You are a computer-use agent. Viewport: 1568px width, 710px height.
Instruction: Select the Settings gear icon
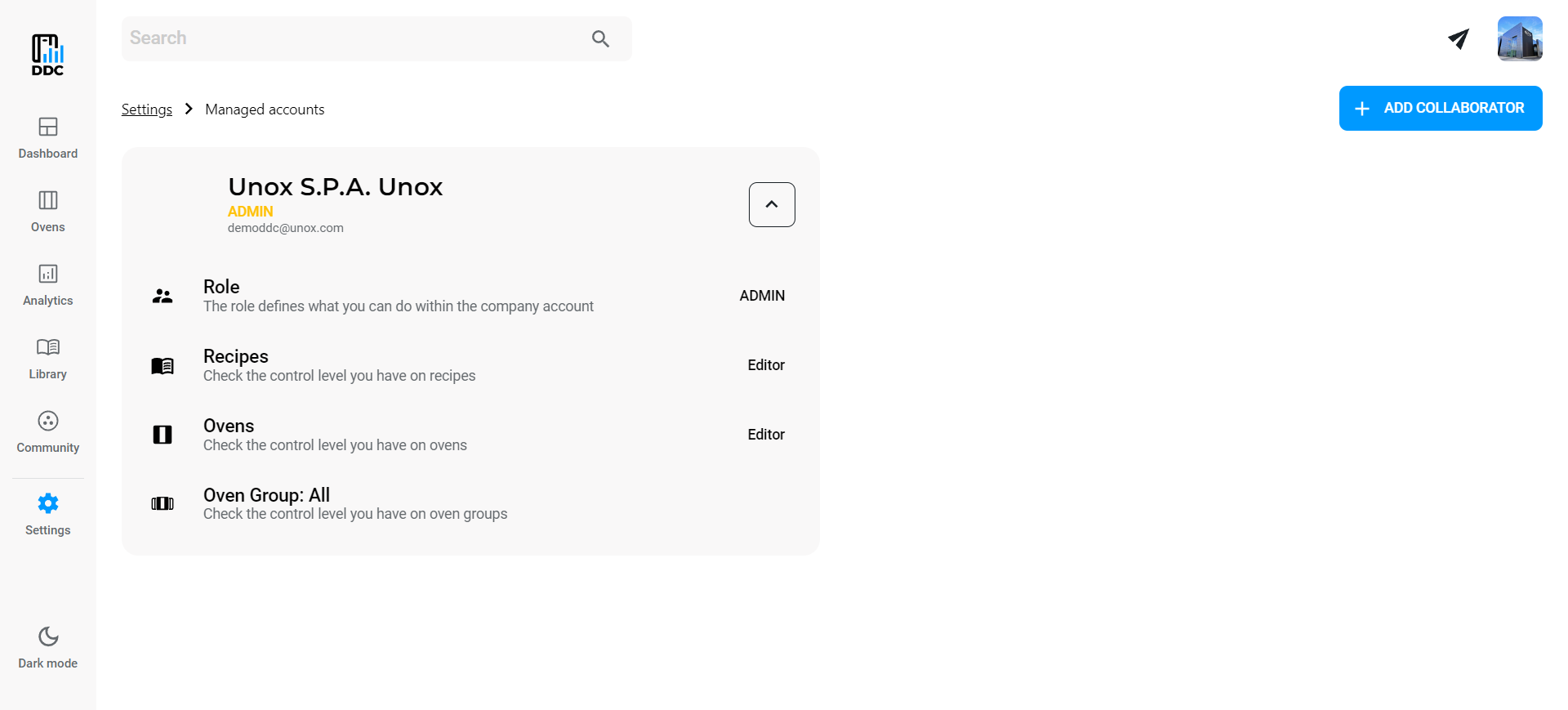pos(47,503)
